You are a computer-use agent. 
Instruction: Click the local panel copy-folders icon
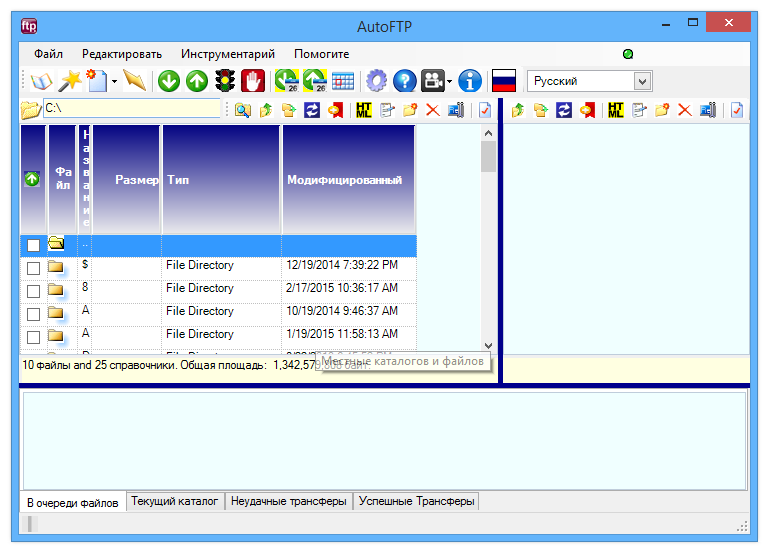tap(289, 110)
